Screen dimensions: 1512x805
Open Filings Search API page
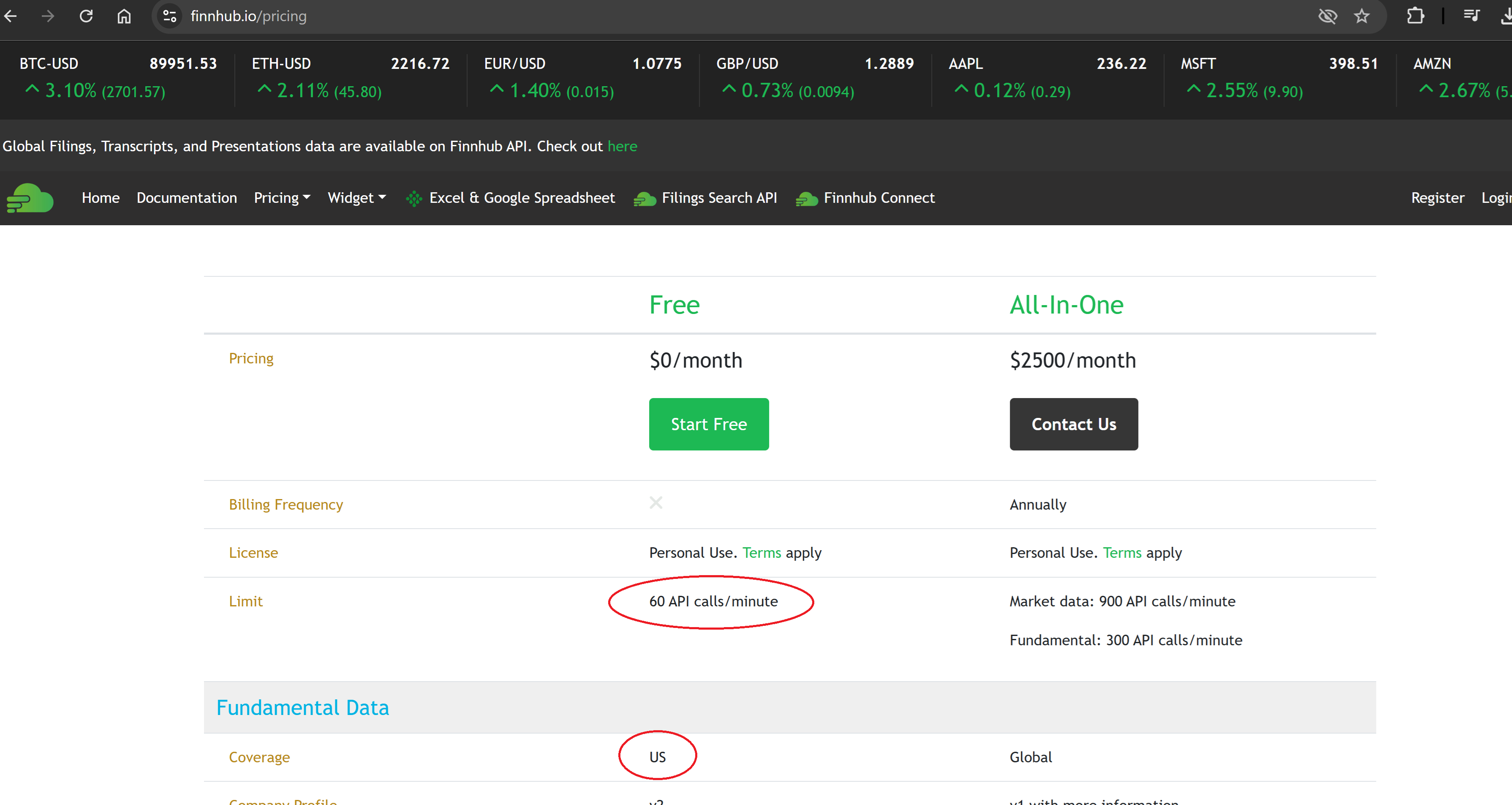(x=719, y=198)
